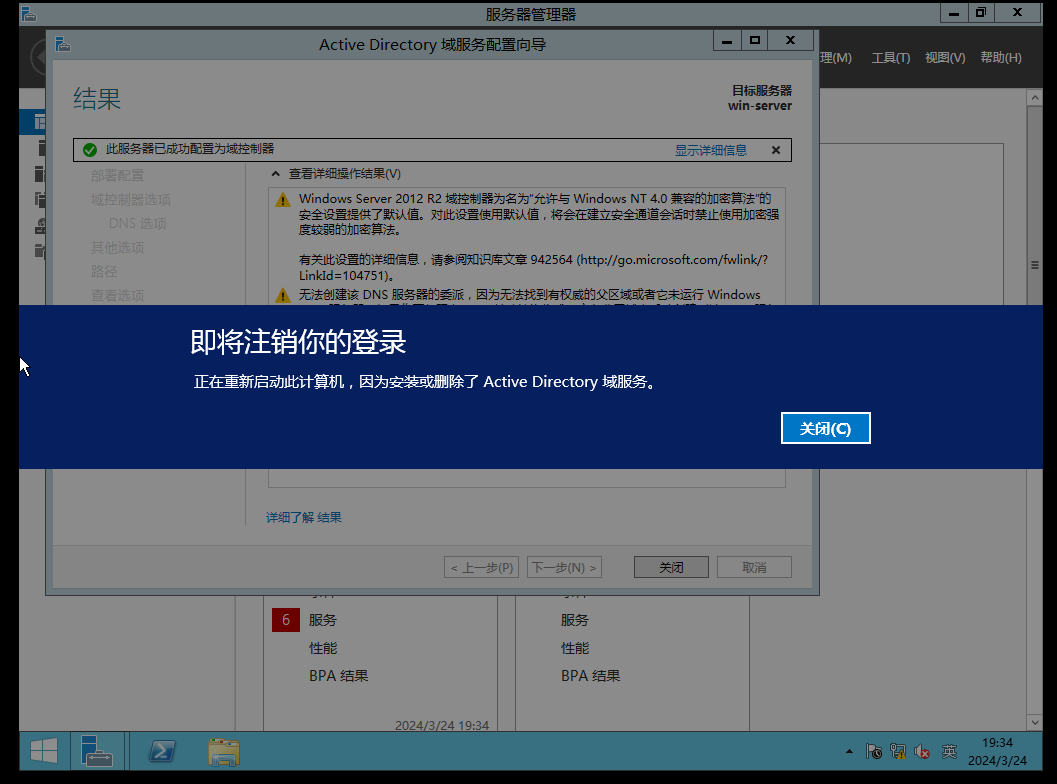Click the 关闭(C) button on sign-out banner

(825, 428)
